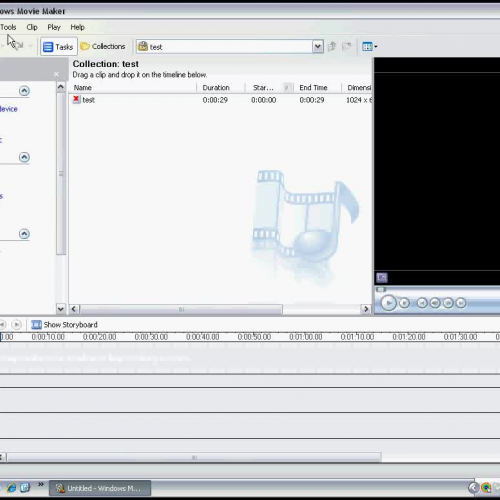Click the 0:00:29 duration cell
The width and height of the screenshot is (500, 500).
tap(215, 100)
